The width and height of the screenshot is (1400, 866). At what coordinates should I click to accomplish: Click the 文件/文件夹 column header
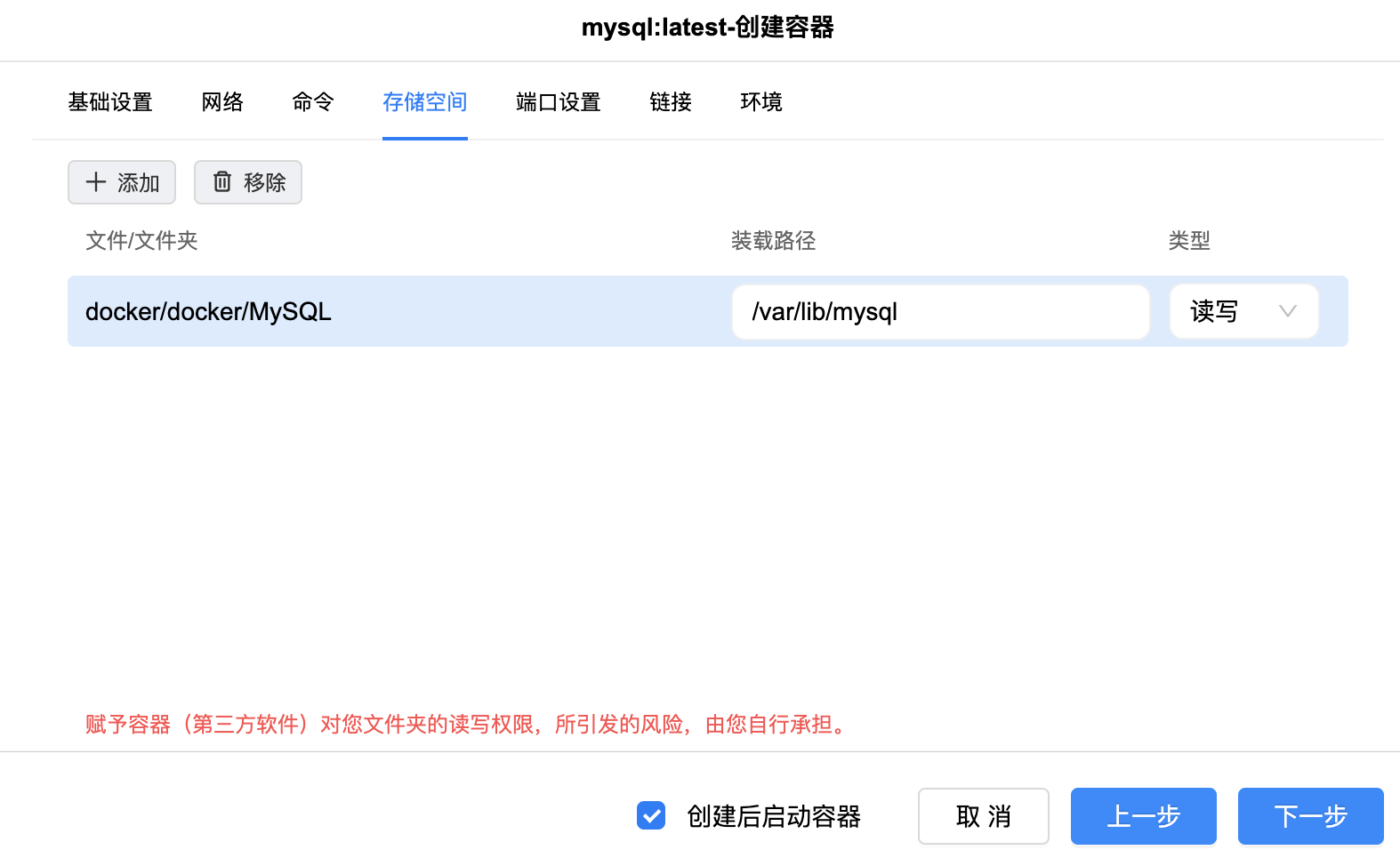tap(141, 241)
